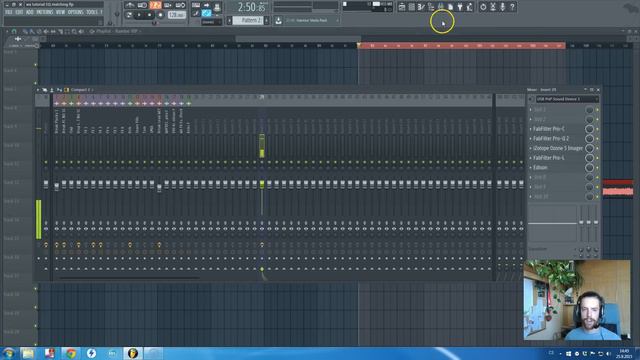Open the Edison slot options arrow
The image size is (640, 360).
click(531, 167)
